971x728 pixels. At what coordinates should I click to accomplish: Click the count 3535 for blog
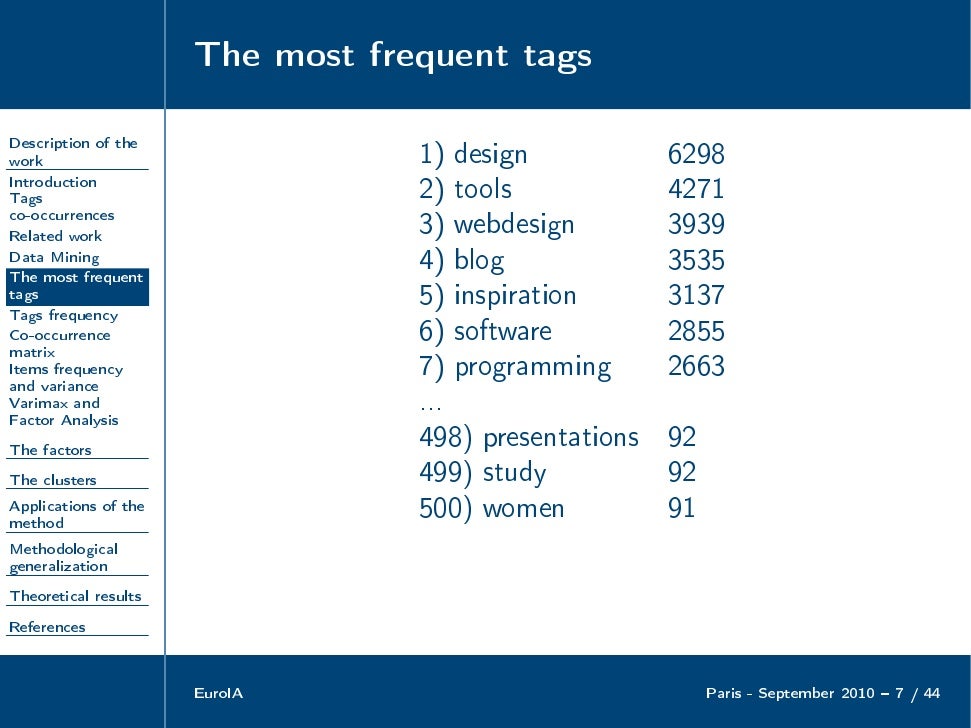pos(696,260)
